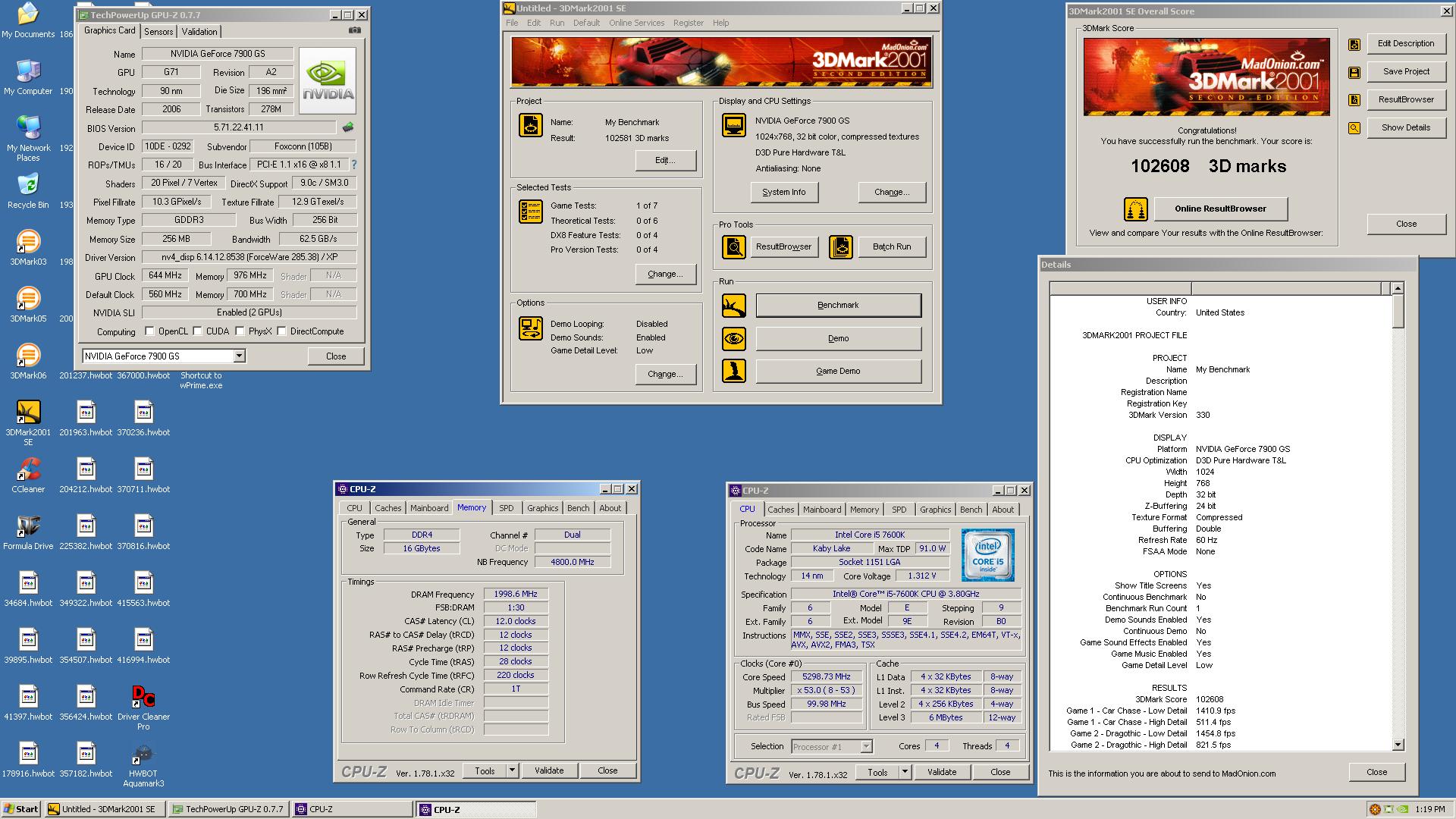
Task: Click the Save Project floppy icon
Action: click(x=1354, y=72)
